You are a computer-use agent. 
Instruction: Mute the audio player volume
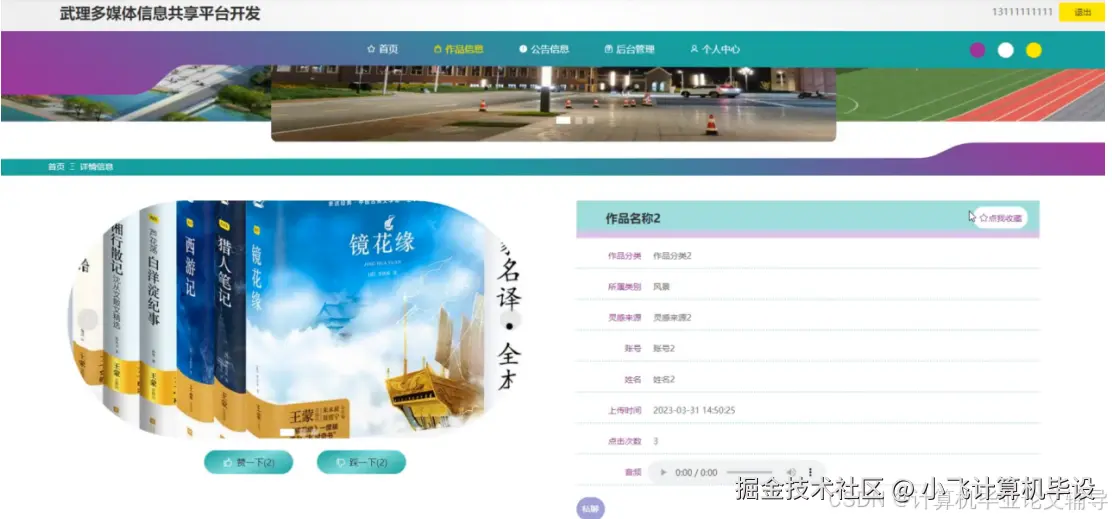[791, 472]
